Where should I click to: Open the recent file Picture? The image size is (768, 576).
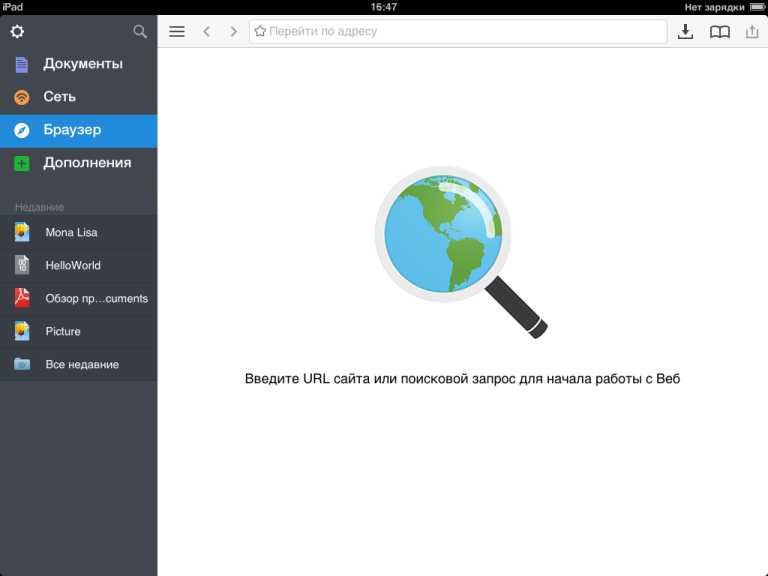point(78,331)
